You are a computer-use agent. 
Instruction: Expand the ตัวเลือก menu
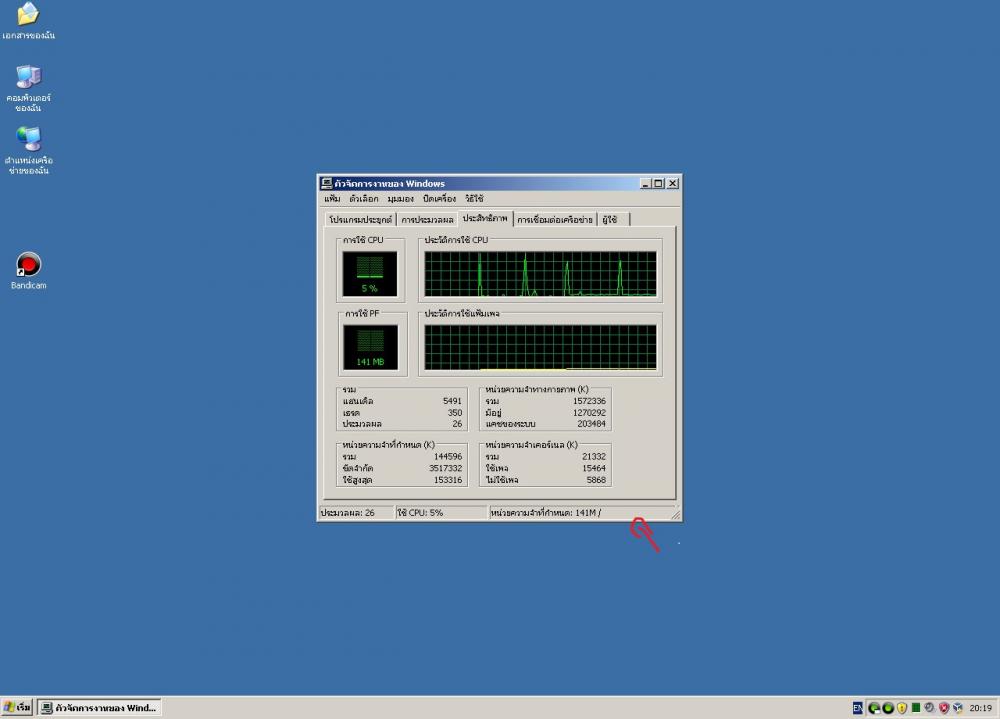click(363, 199)
